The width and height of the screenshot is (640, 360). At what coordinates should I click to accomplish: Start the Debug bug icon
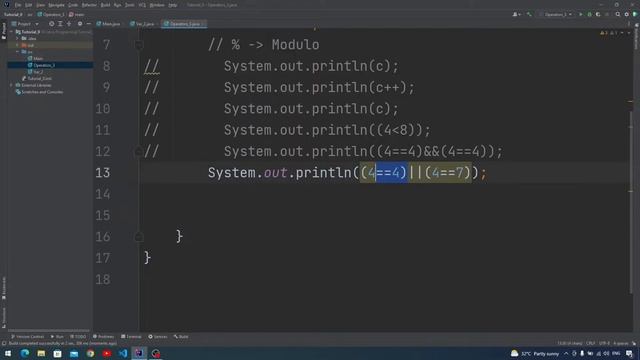pos(589,14)
